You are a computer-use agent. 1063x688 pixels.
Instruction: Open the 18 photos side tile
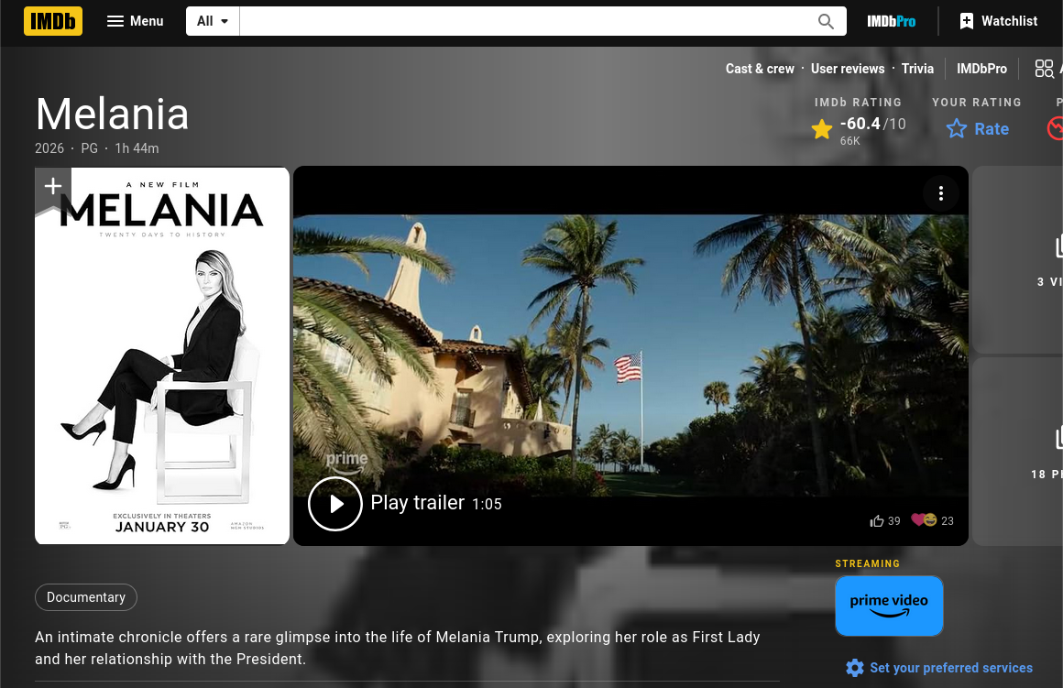[x=1018, y=451]
